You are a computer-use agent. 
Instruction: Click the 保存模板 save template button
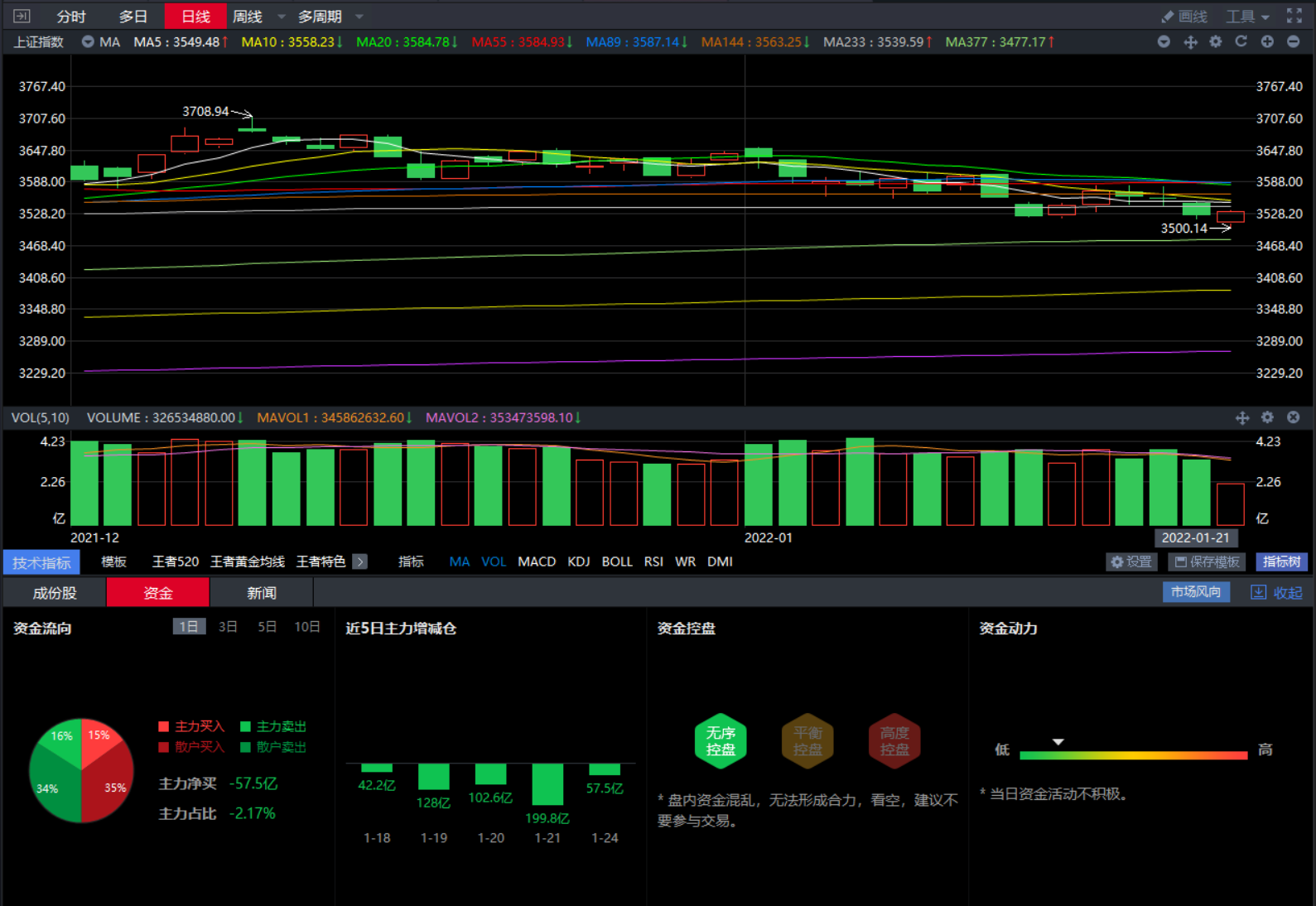[x=1207, y=561]
